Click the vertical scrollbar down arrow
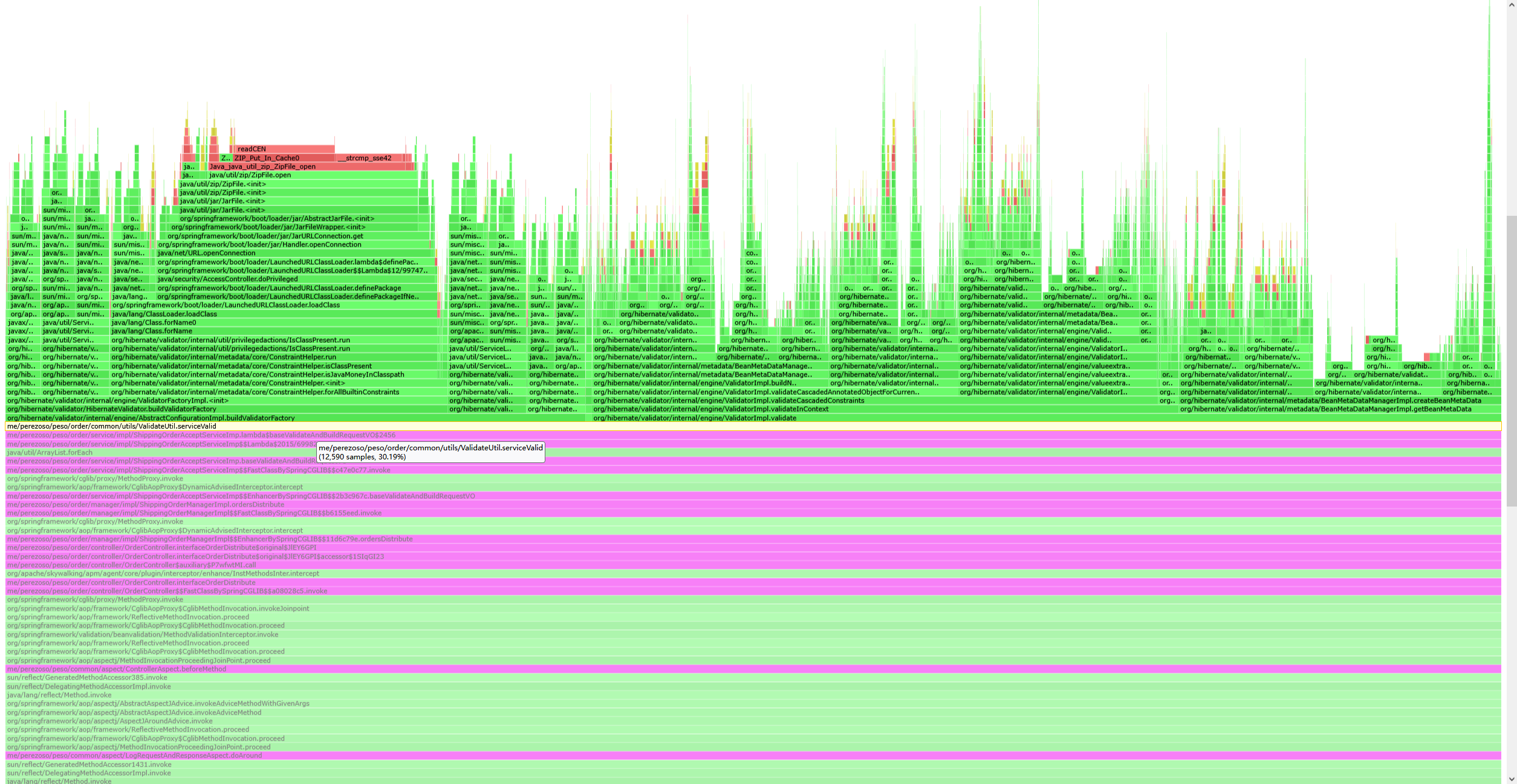The image size is (1517, 784). [x=1511, y=779]
